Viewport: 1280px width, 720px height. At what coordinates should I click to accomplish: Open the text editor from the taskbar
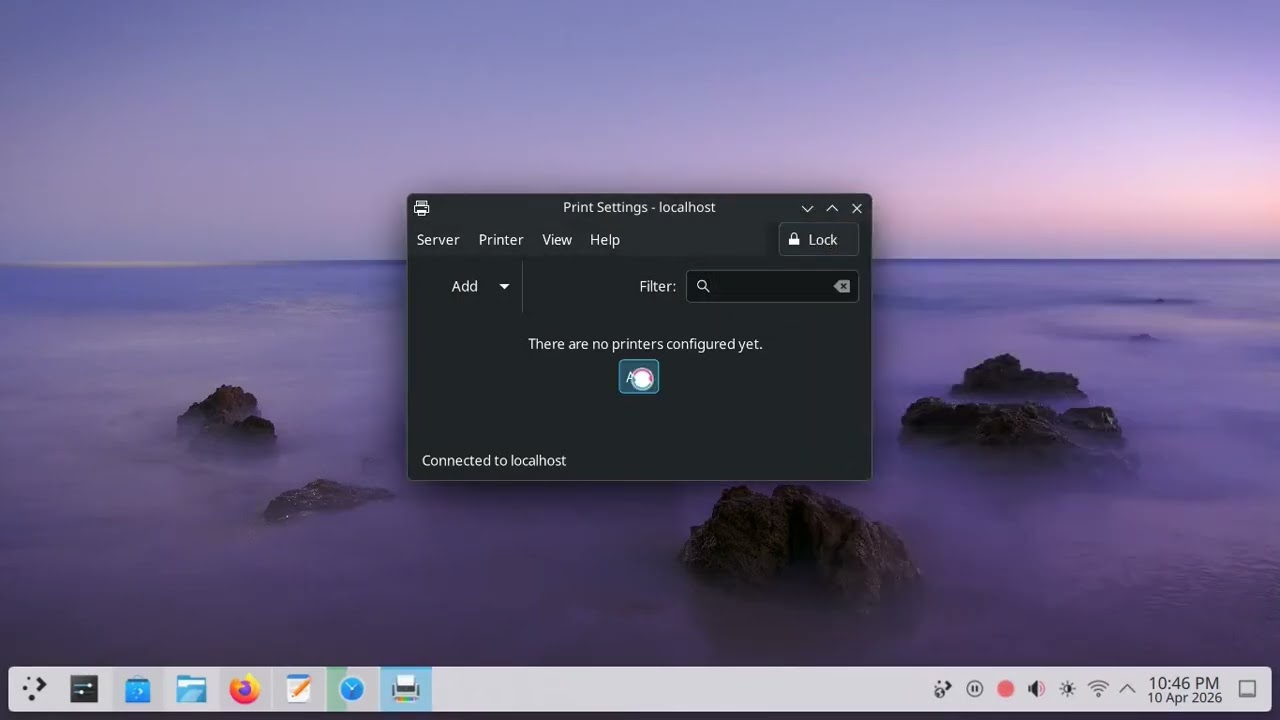(x=298, y=689)
